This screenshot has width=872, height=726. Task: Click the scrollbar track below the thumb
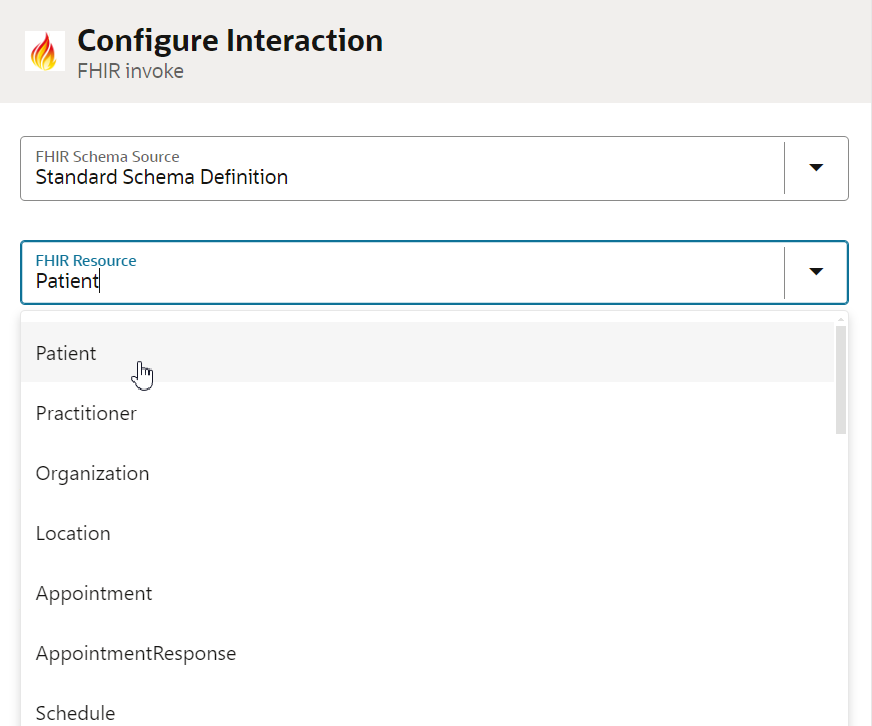point(841,580)
